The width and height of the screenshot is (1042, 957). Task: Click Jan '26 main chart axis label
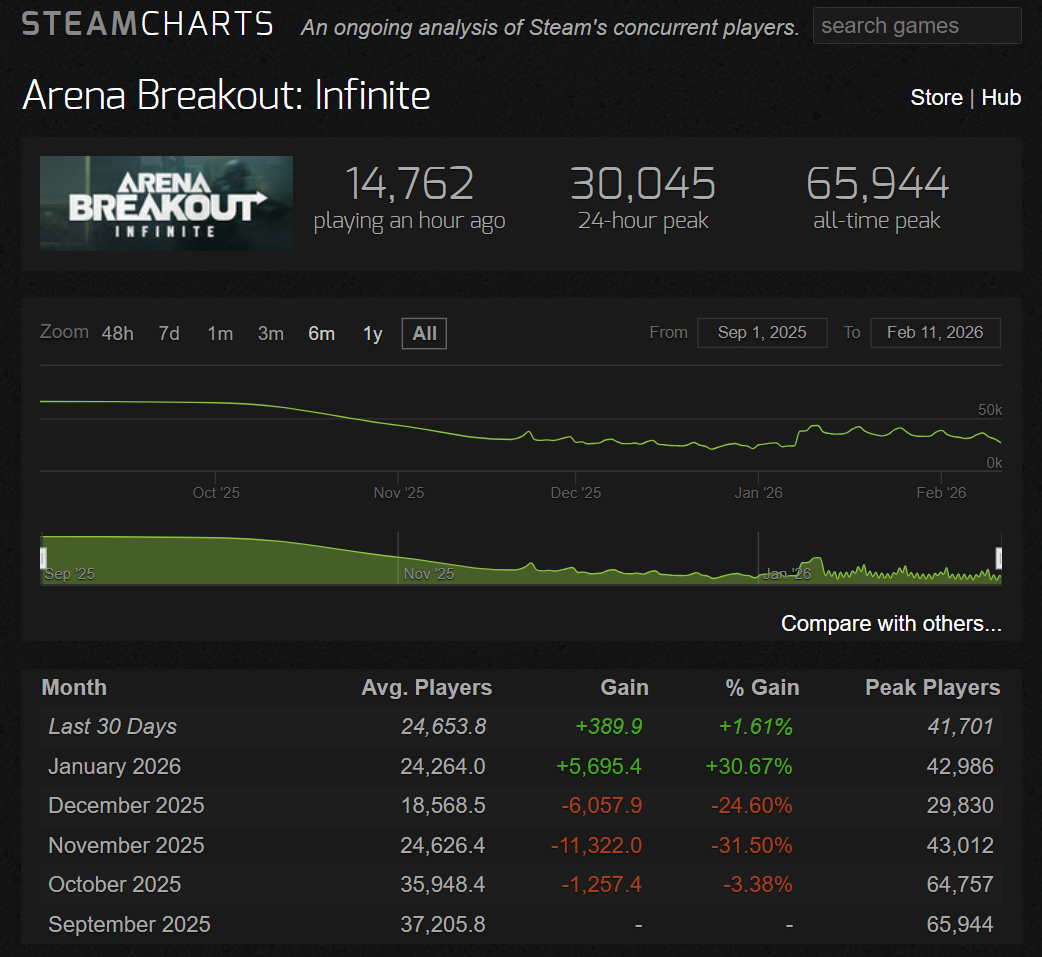point(758,493)
